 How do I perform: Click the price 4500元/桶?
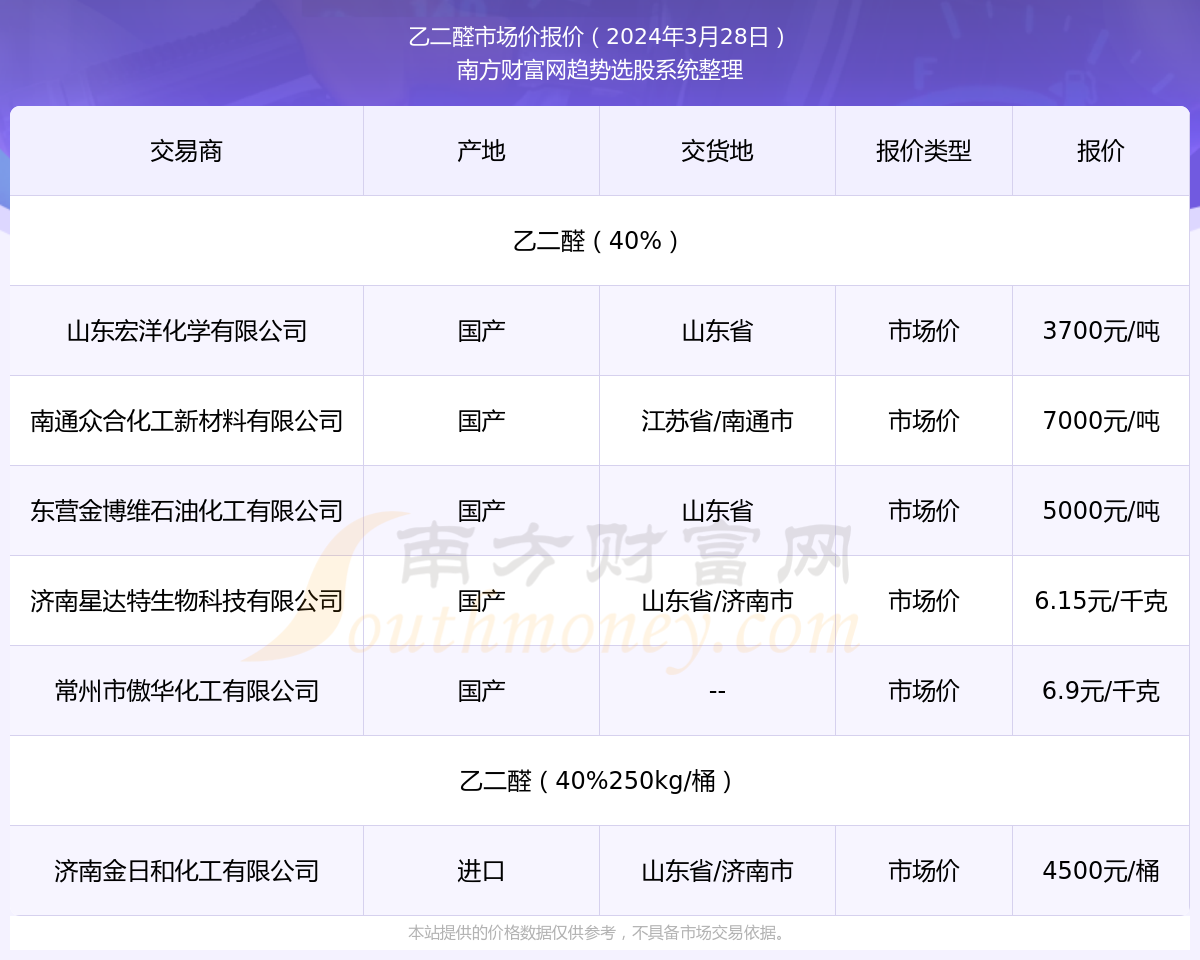point(1101,871)
